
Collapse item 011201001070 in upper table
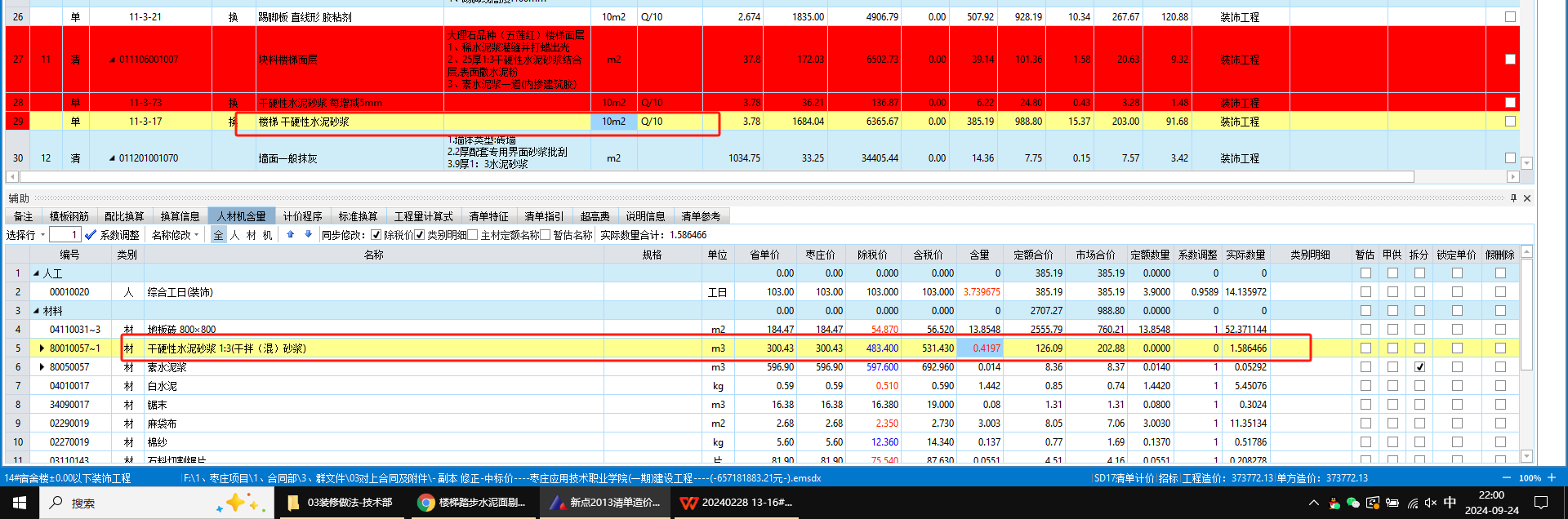click(x=113, y=158)
